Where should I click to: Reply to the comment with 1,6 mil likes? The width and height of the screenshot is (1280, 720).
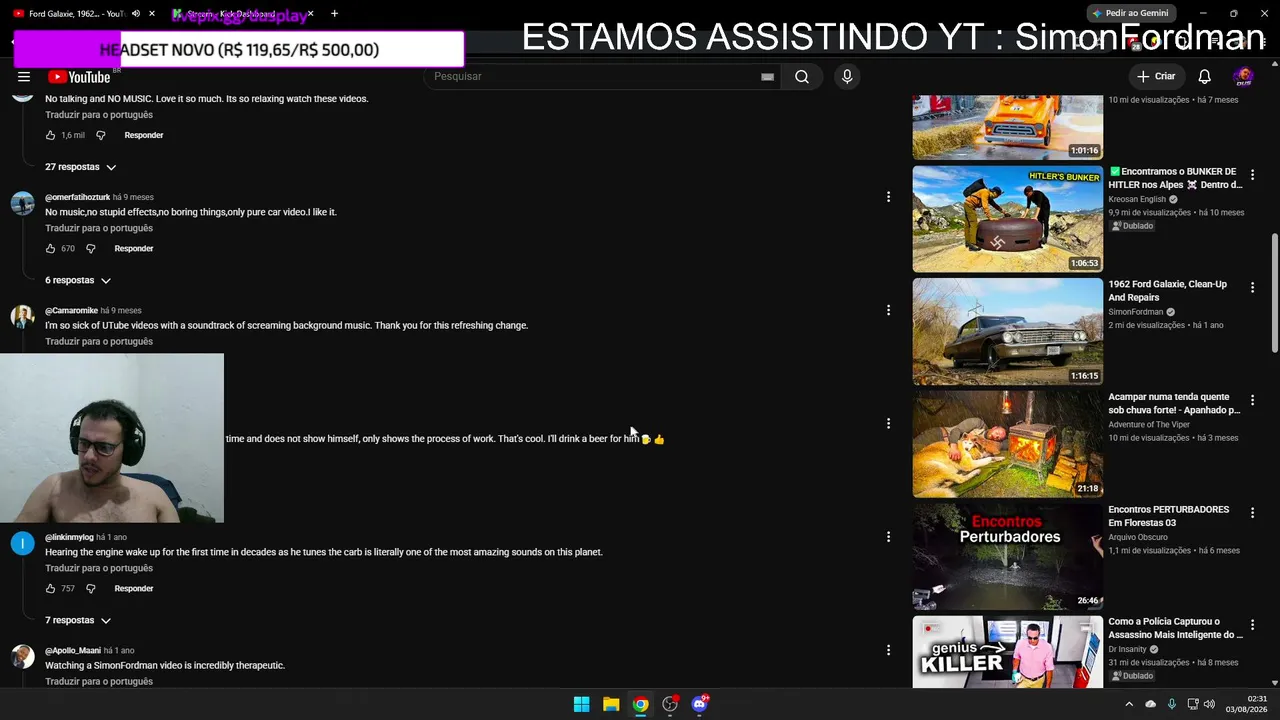pos(144,135)
